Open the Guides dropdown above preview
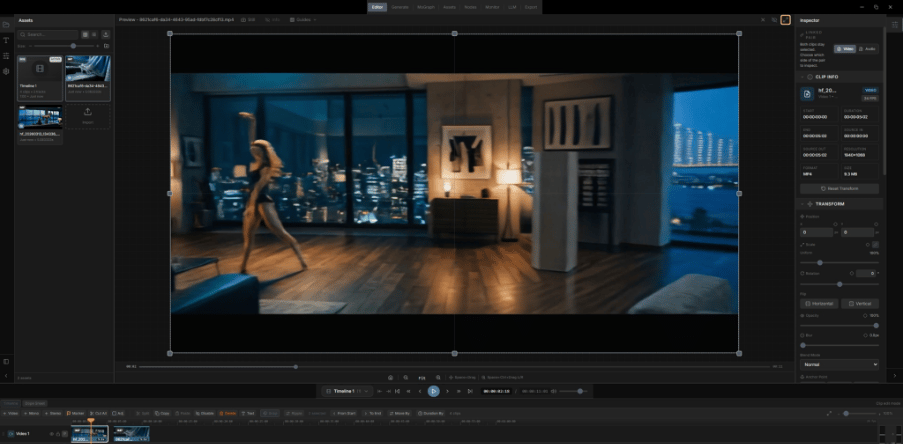Image resolution: width=904 pixels, height=444 pixels. [x=304, y=19]
